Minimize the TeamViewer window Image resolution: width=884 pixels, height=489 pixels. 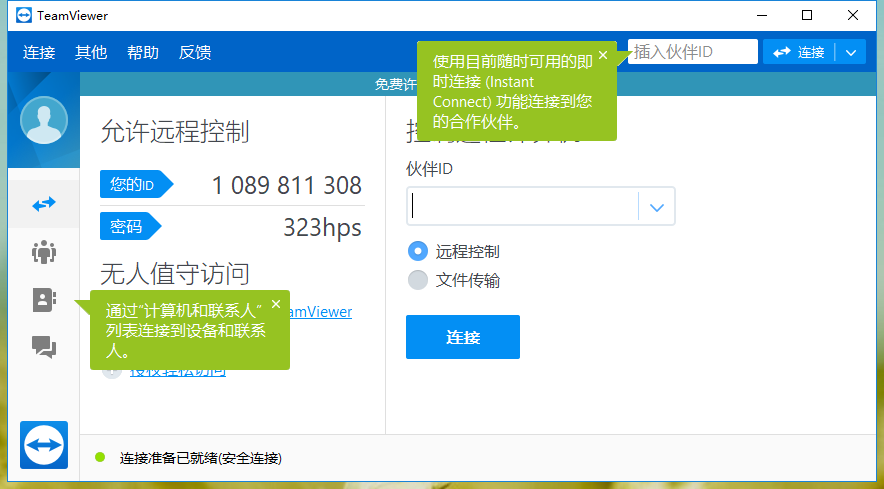coord(761,15)
